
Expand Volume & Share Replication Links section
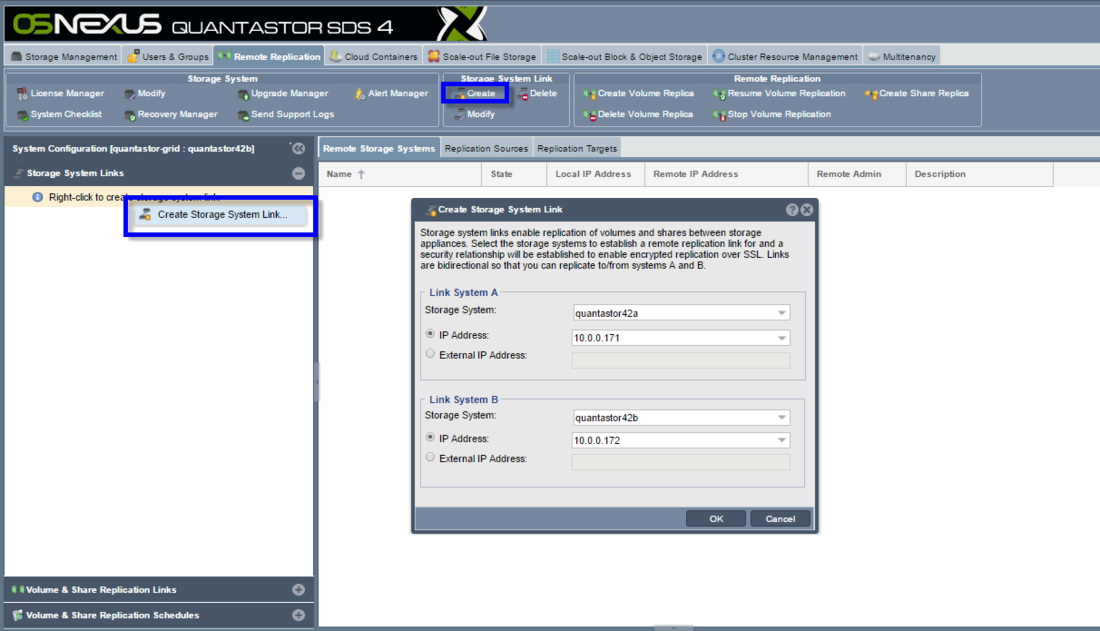(298, 590)
